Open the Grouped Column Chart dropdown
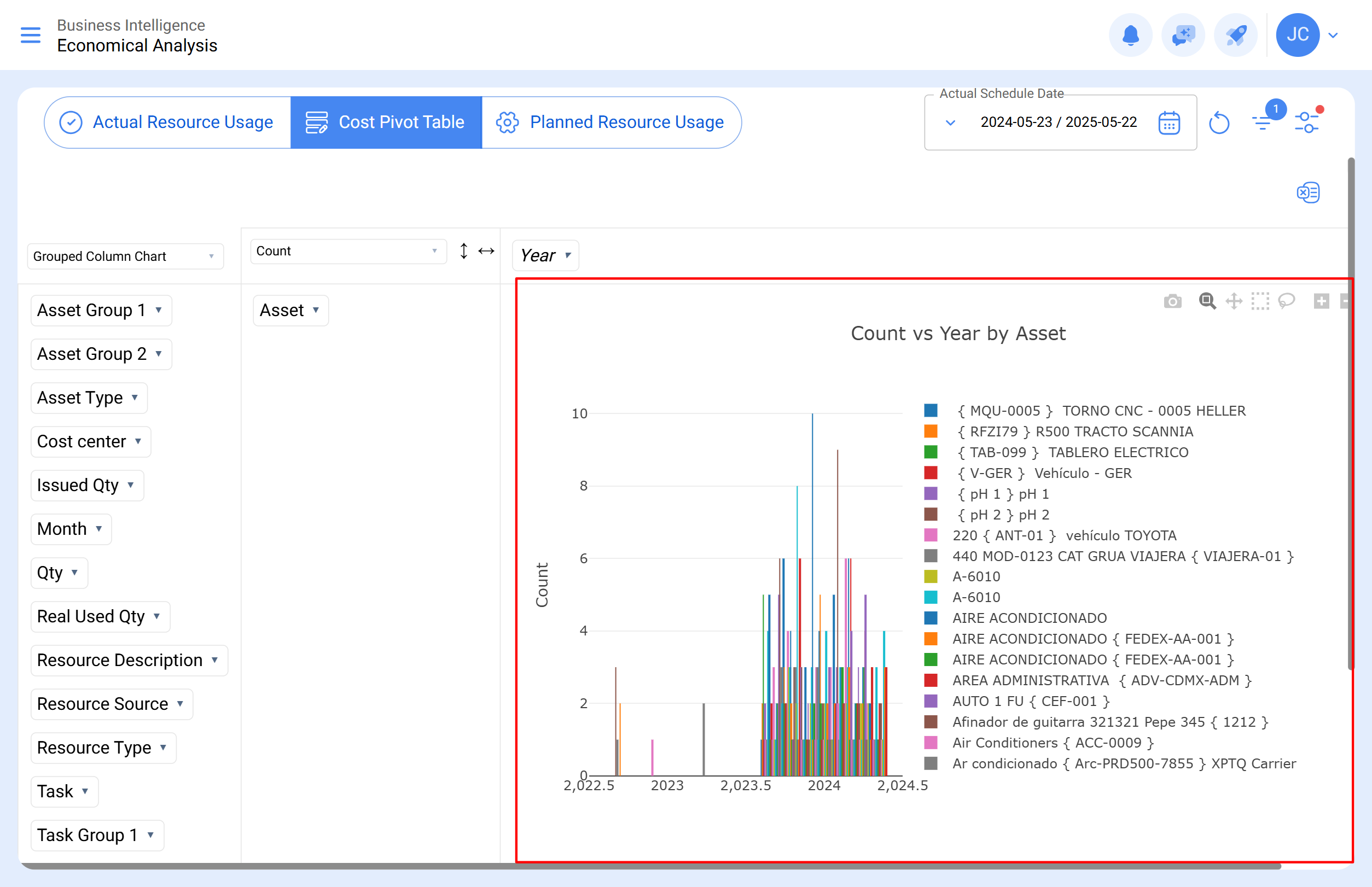Viewport: 1372px width, 887px height. (126, 256)
